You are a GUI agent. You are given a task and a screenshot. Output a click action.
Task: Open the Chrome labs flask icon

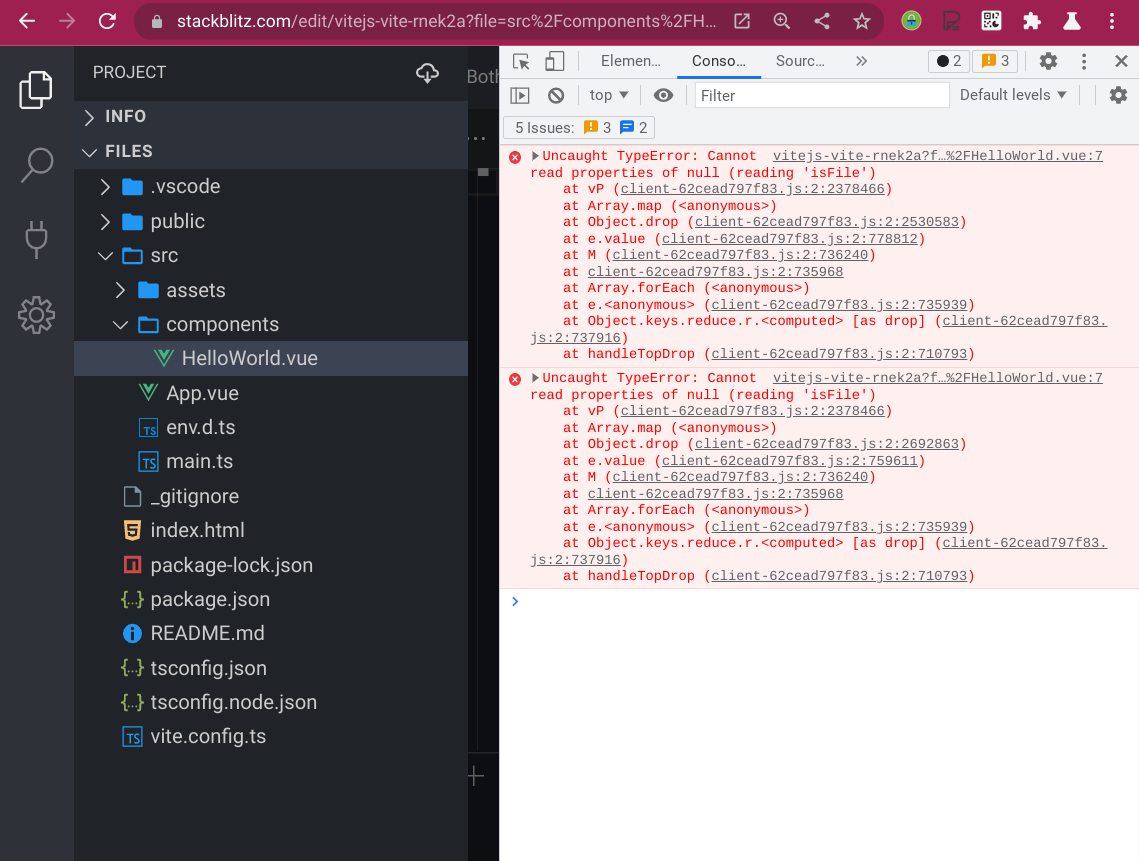(1071, 21)
